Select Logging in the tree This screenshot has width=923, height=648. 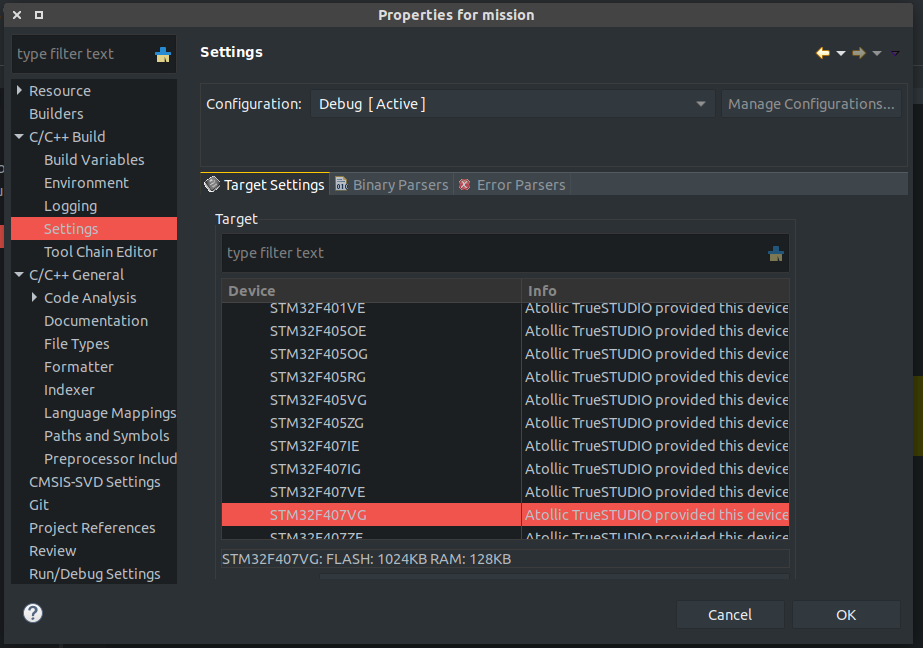(x=71, y=206)
